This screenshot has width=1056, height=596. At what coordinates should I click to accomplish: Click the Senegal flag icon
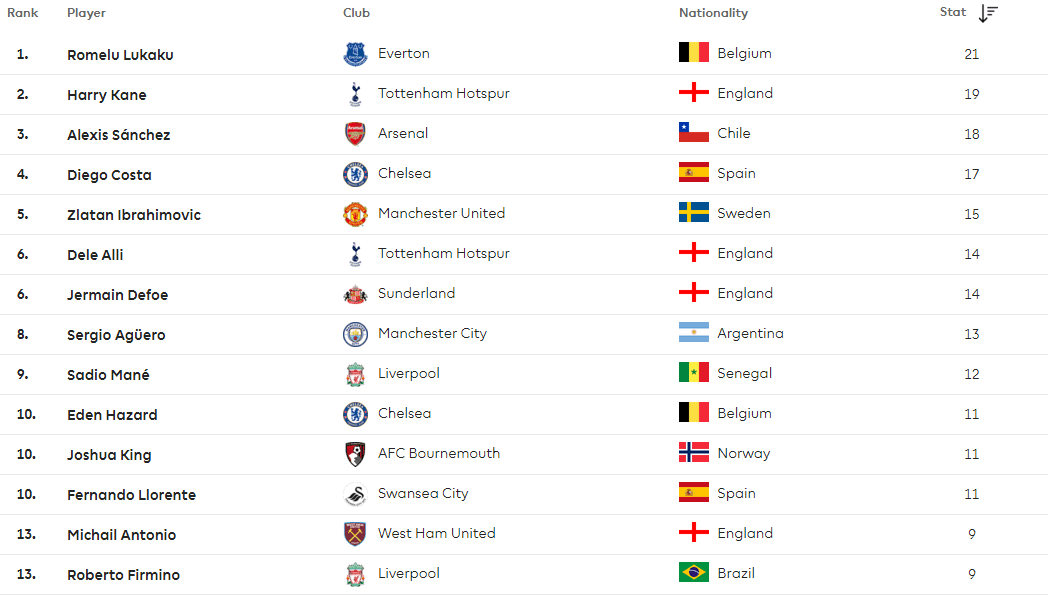693,373
